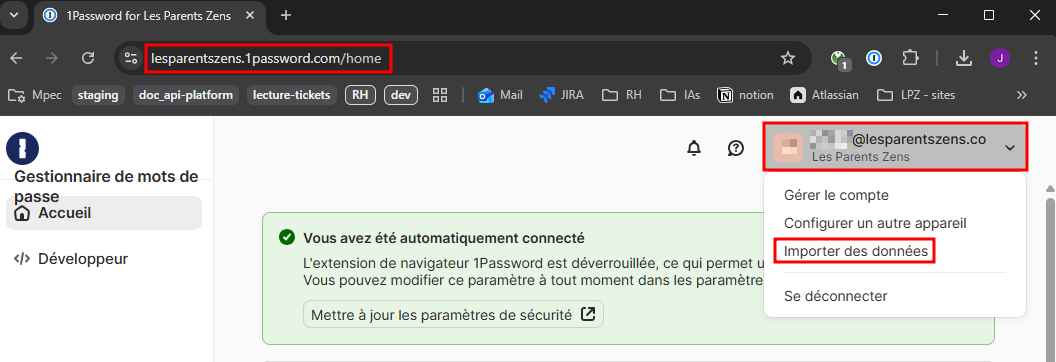Click Mettre à jour les paramètres de sécurité
This screenshot has width=1056, height=362.
453,314
